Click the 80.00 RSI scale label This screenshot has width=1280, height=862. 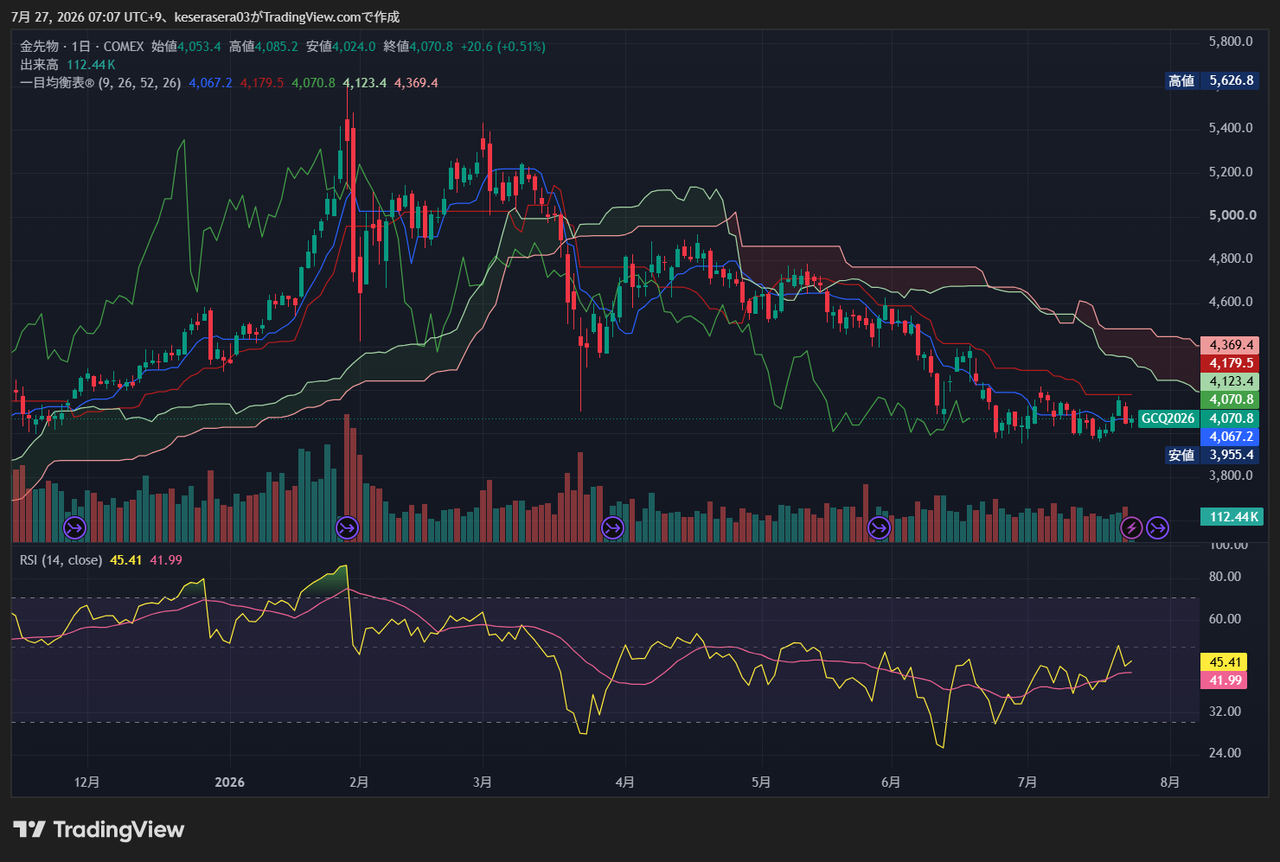1225,576
